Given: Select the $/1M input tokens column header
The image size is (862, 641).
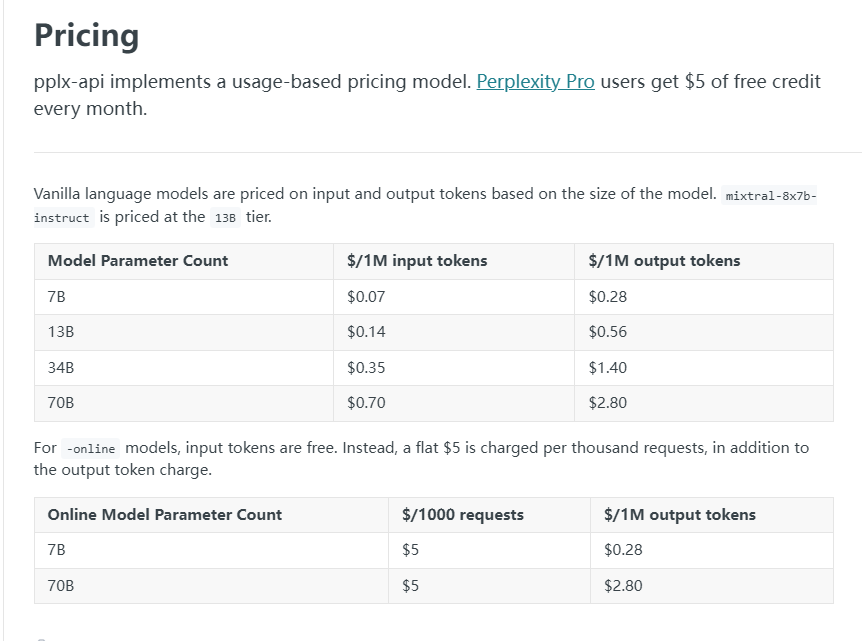Looking at the screenshot, I should (x=417, y=261).
